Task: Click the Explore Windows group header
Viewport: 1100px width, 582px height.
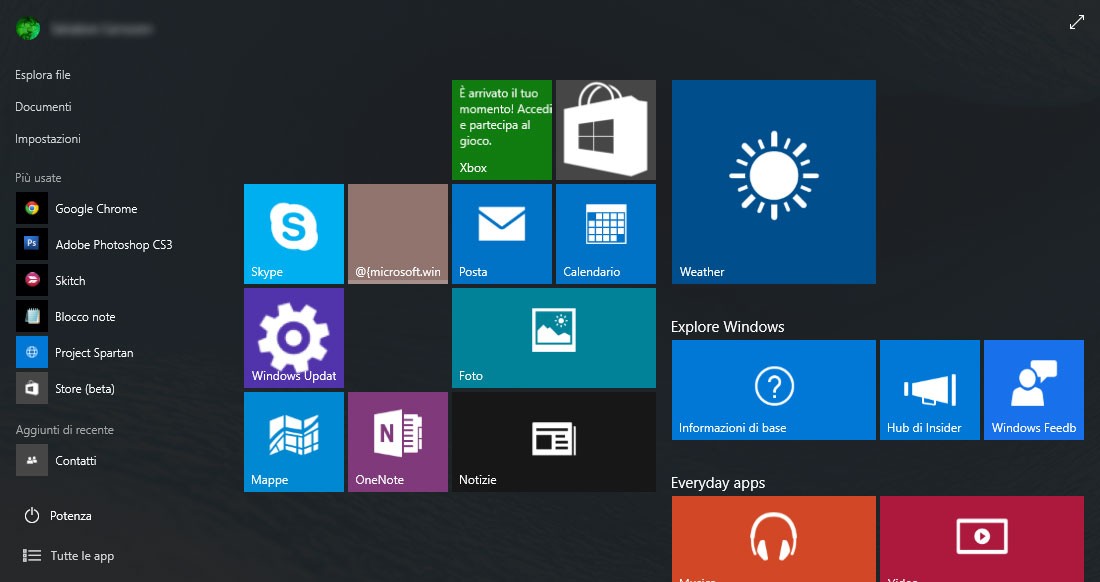Action: click(x=727, y=327)
